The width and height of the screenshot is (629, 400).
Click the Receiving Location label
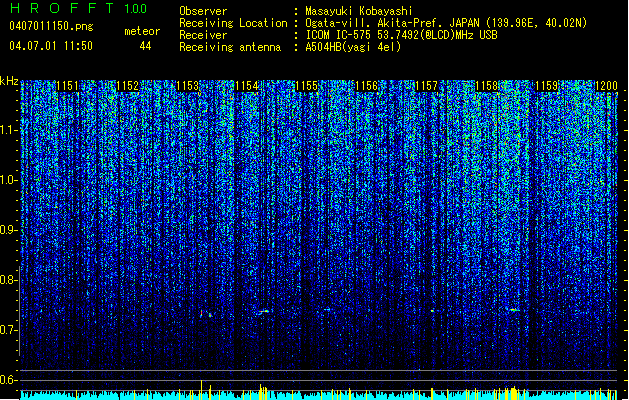pyautogui.click(x=233, y=23)
